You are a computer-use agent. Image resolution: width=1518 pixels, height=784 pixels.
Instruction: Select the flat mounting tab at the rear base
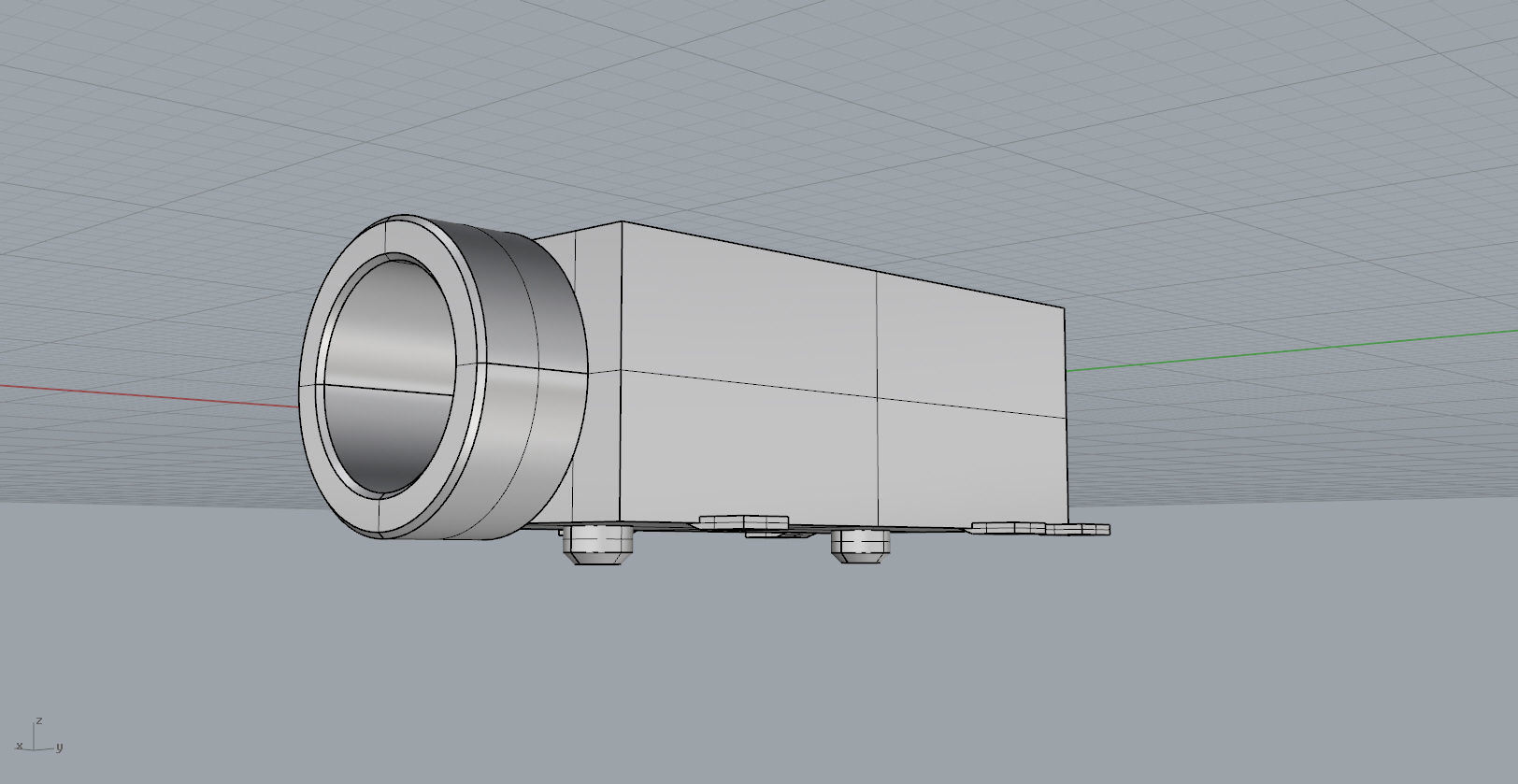[1040, 529]
